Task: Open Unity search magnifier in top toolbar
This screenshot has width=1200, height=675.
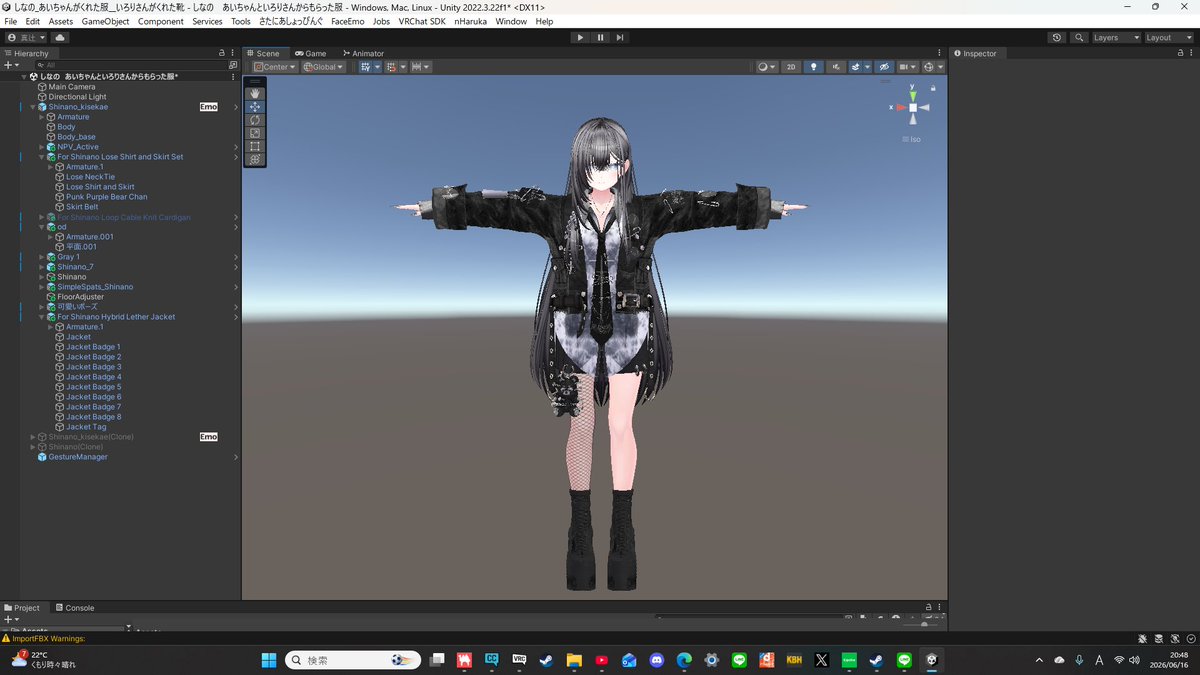Action: 1080,37
